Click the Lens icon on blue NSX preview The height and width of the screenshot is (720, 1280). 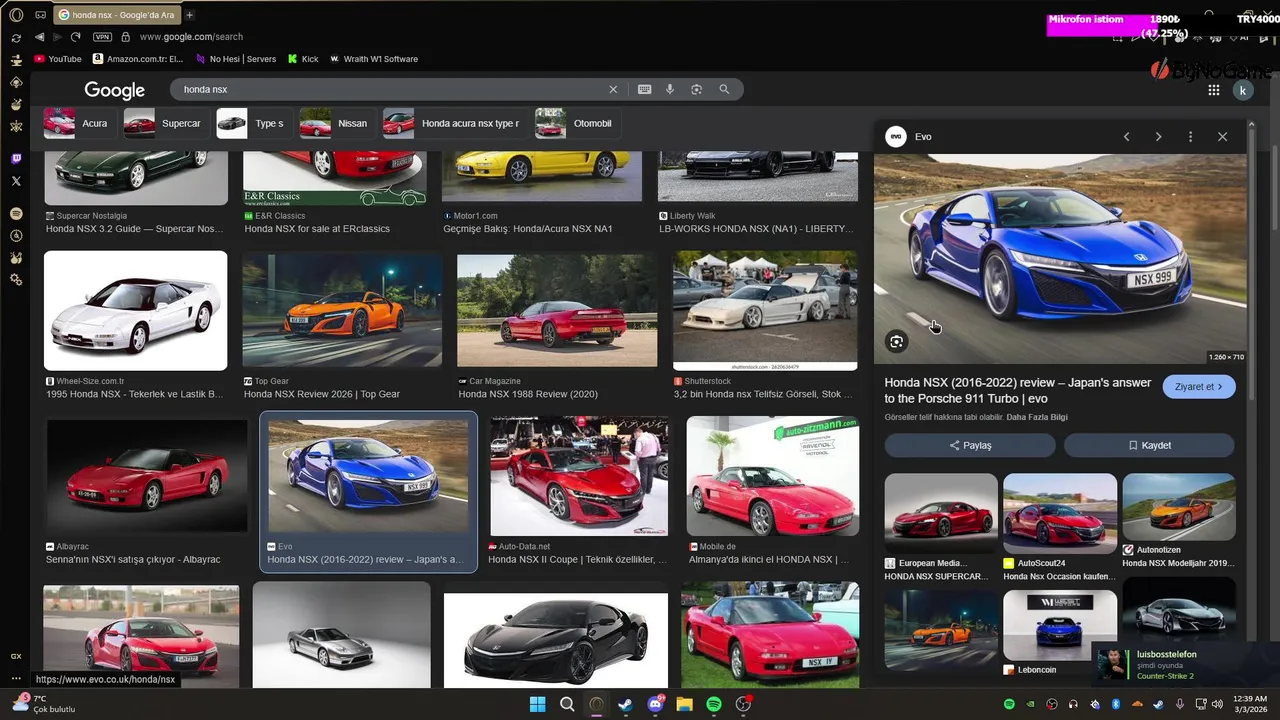coord(896,342)
